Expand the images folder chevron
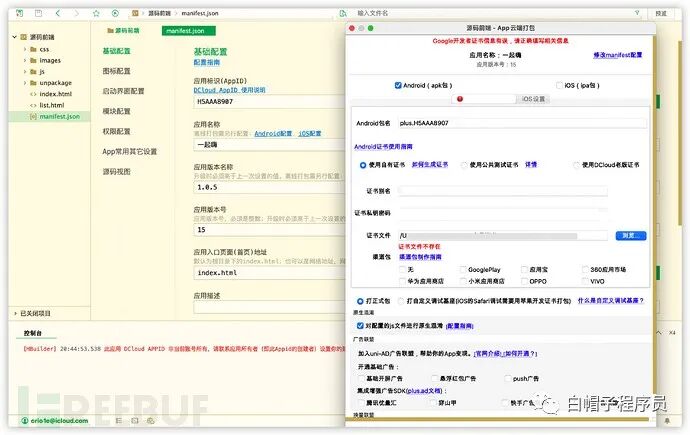Viewport: 690px width, 435px height. pos(25,60)
